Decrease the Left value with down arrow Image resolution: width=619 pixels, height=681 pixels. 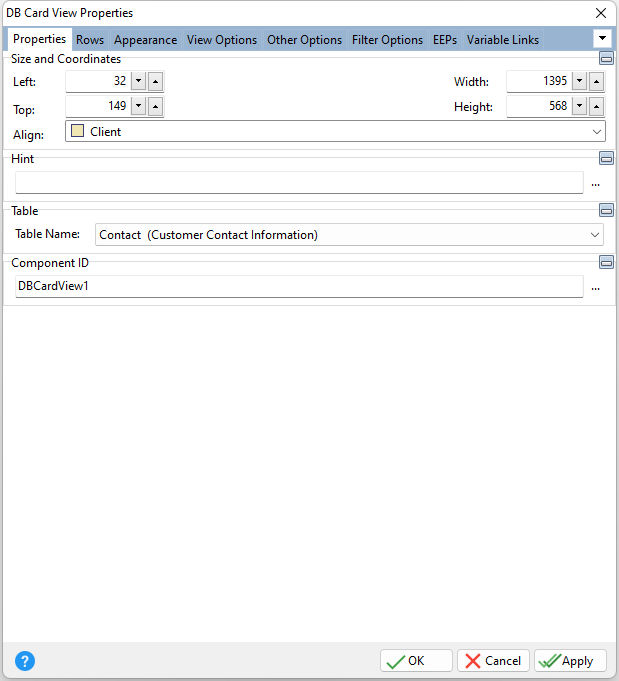(x=139, y=81)
